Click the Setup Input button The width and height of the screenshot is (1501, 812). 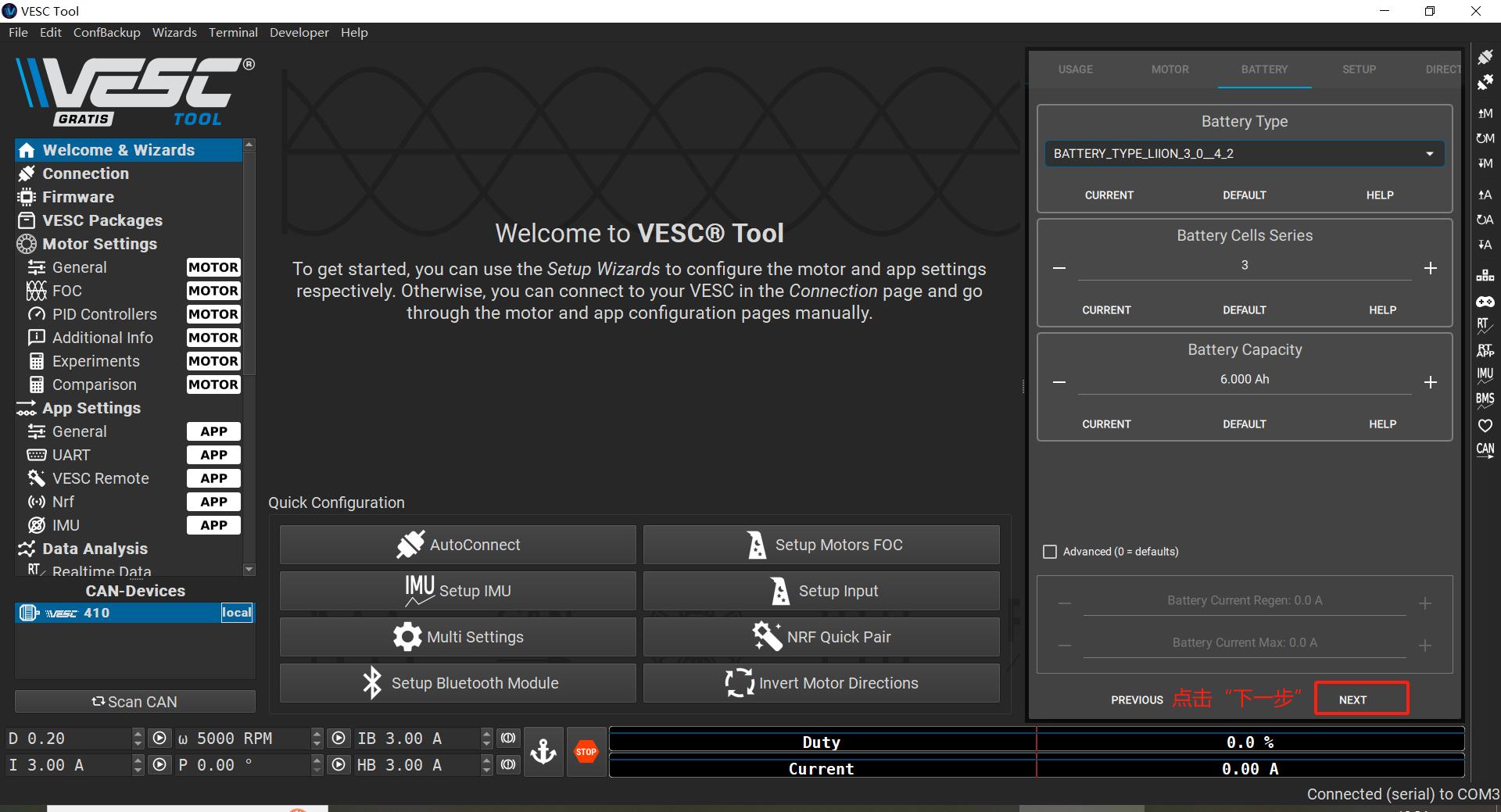(x=821, y=591)
